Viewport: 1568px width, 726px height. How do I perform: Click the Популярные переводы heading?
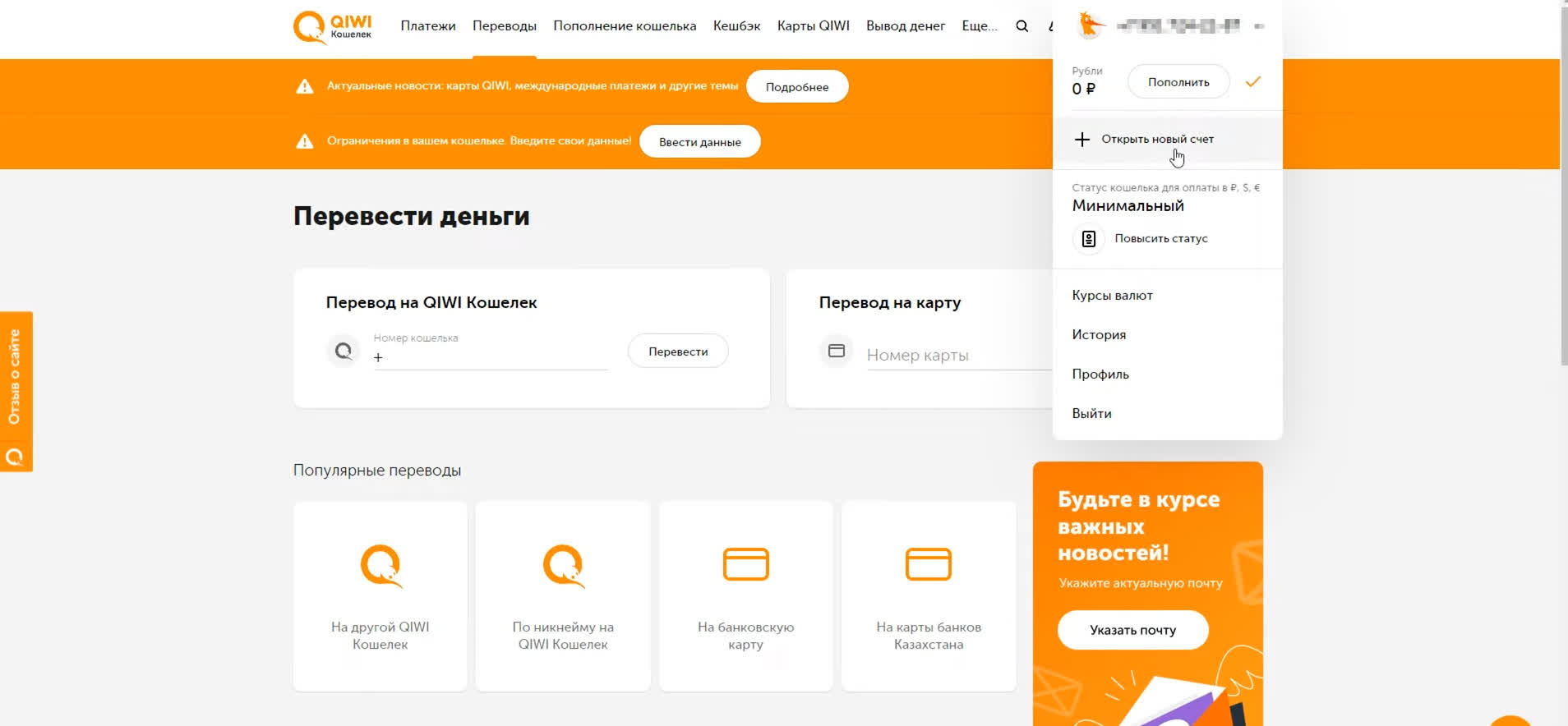point(377,471)
